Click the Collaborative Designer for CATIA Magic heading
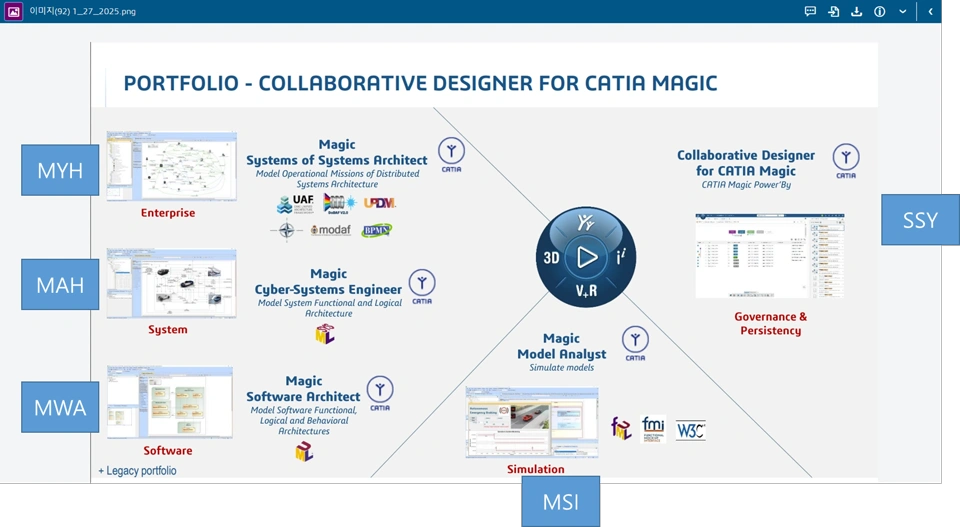 coord(746,163)
